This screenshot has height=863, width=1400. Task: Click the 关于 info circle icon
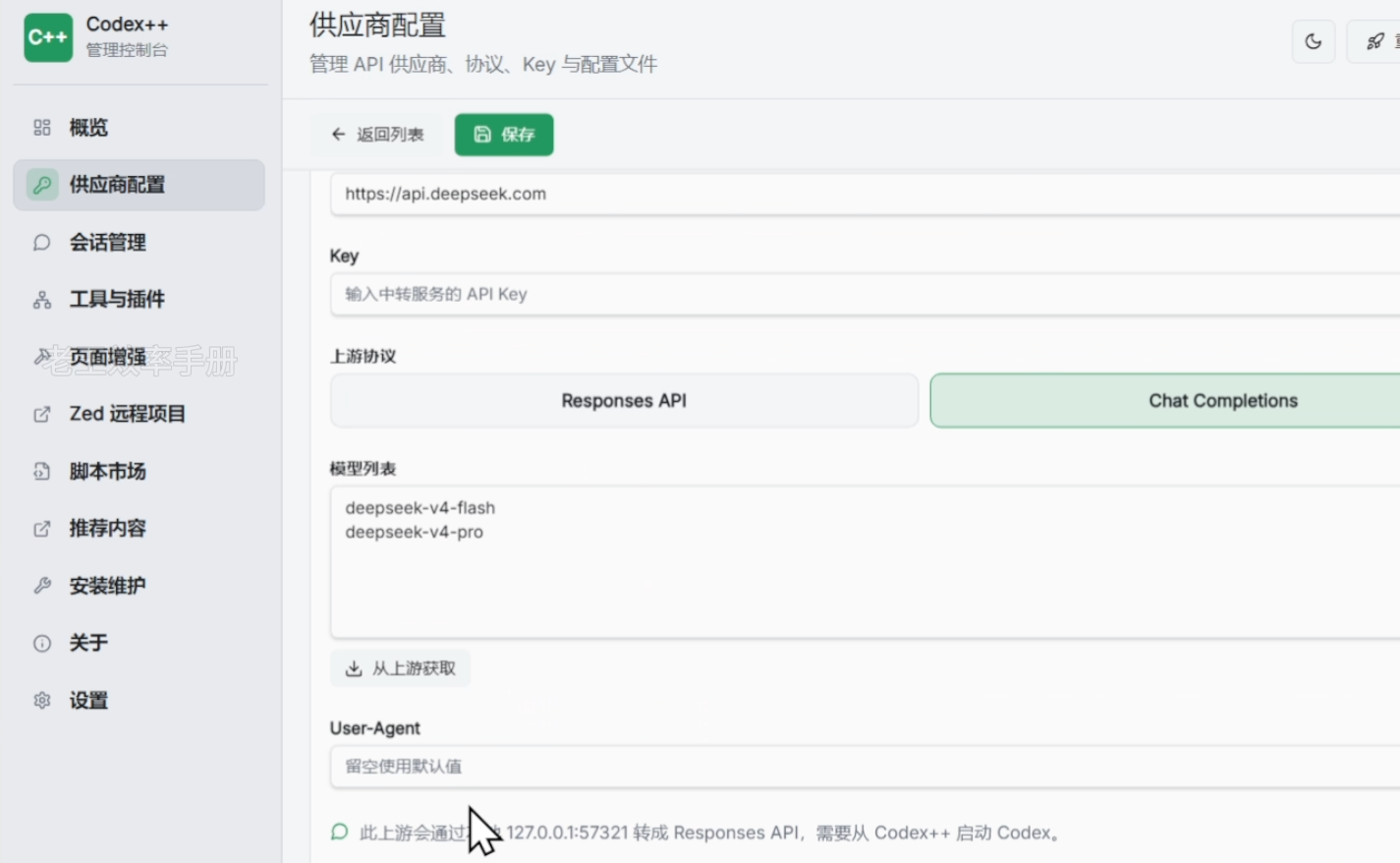click(x=41, y=643)
